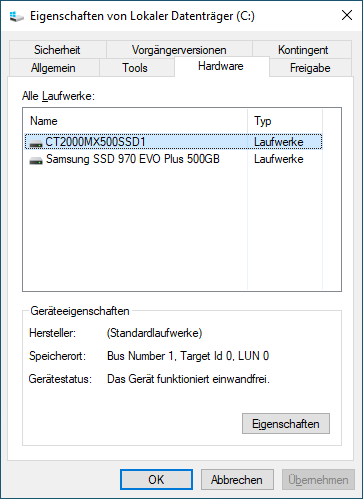363x499 pixels.
Task: Click Laufwerke type of the Samsung SSD
Action: 279,159
